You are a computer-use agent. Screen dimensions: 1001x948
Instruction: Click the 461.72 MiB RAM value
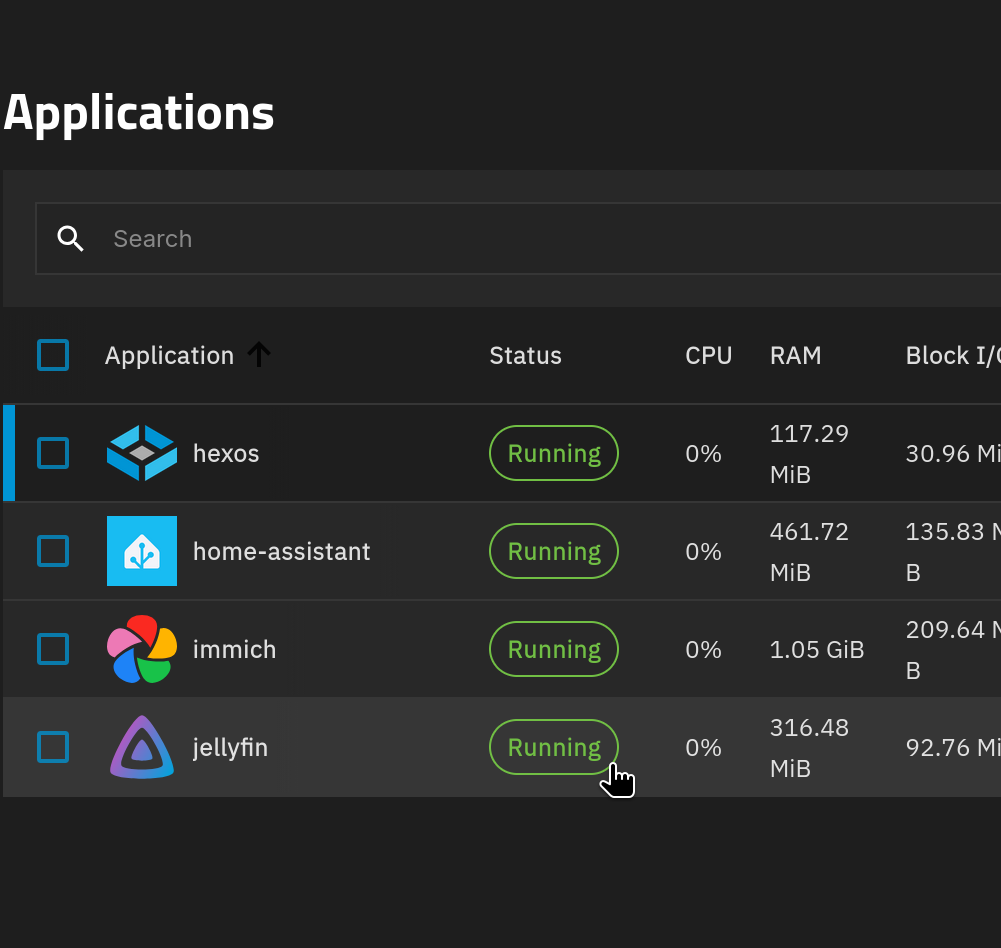[x=809, y=552]
